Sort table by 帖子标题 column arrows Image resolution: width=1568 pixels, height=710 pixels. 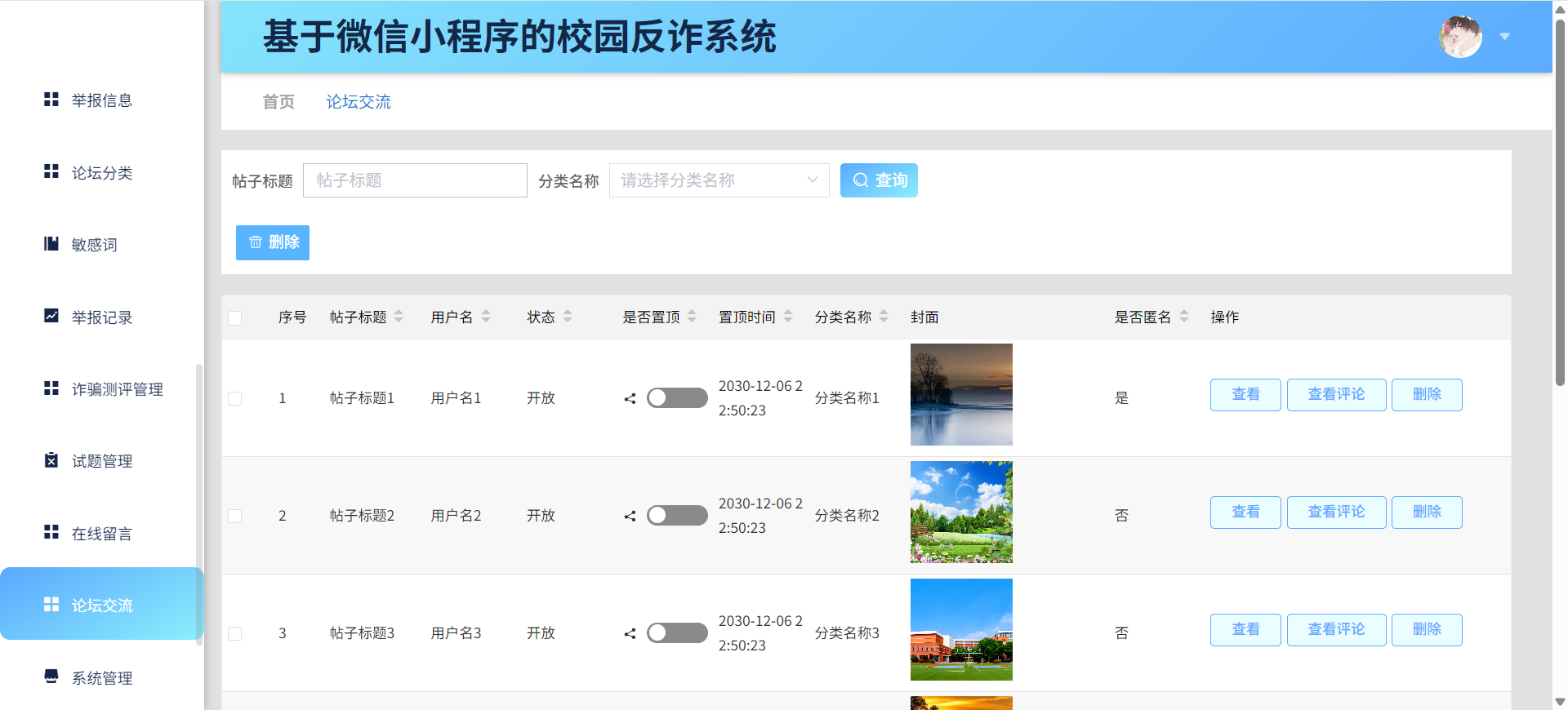tap(399, 317)
